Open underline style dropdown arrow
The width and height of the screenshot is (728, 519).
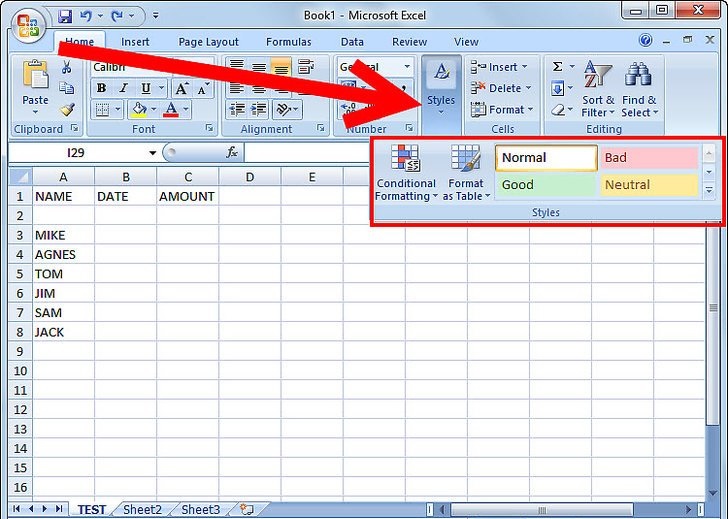point(162,88)
